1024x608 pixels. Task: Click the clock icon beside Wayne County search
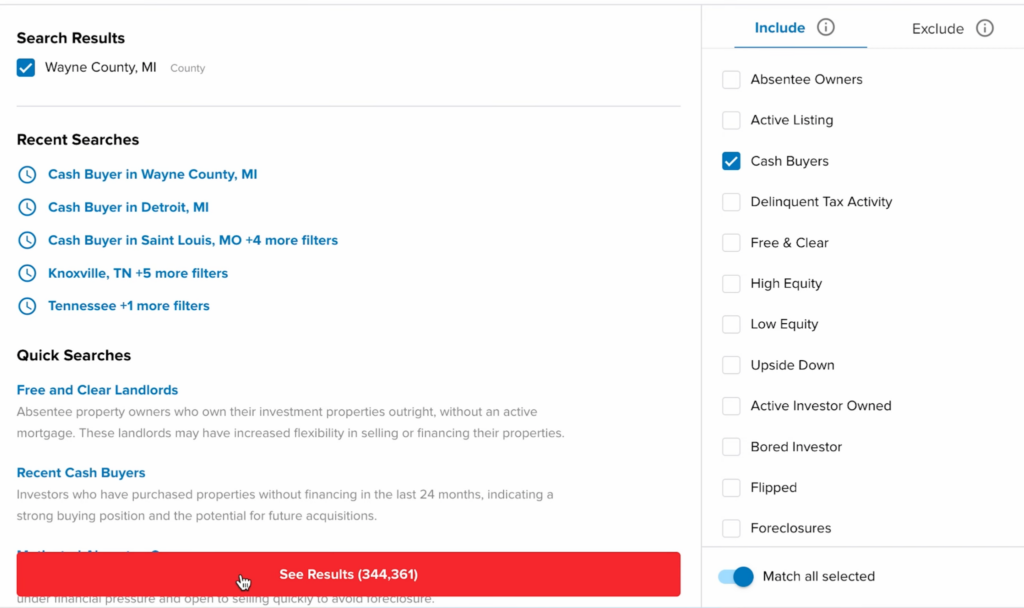28,174
